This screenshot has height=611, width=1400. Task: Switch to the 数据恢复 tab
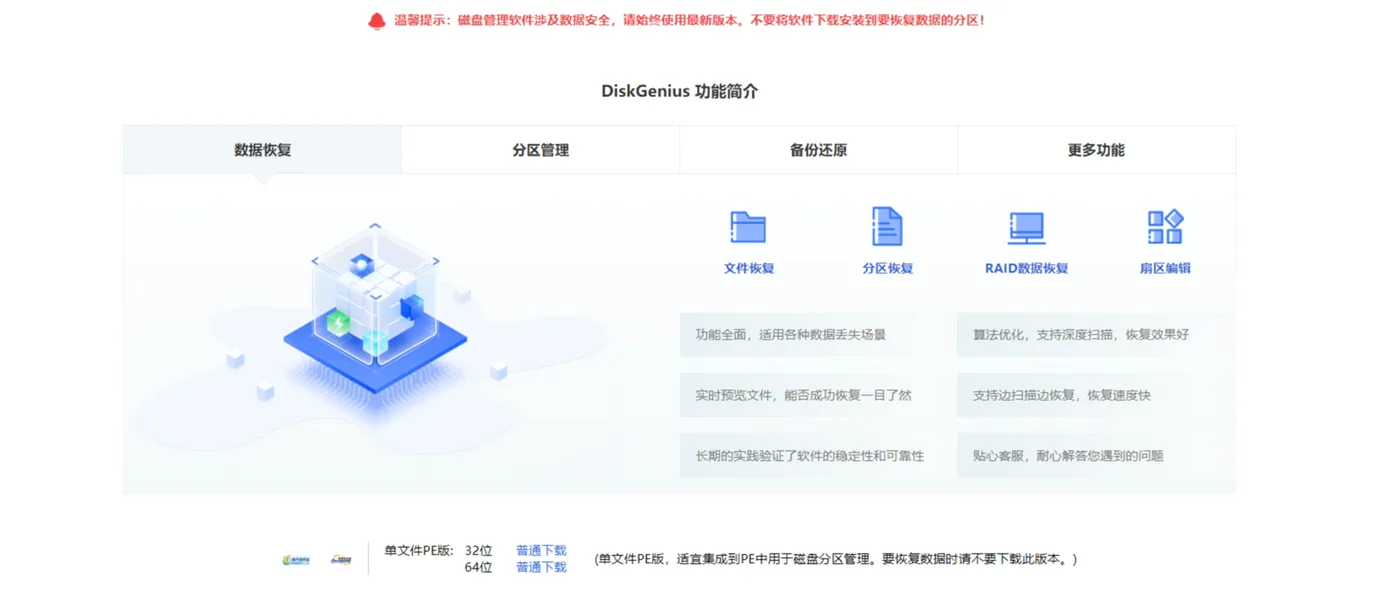tap(262, 150)
